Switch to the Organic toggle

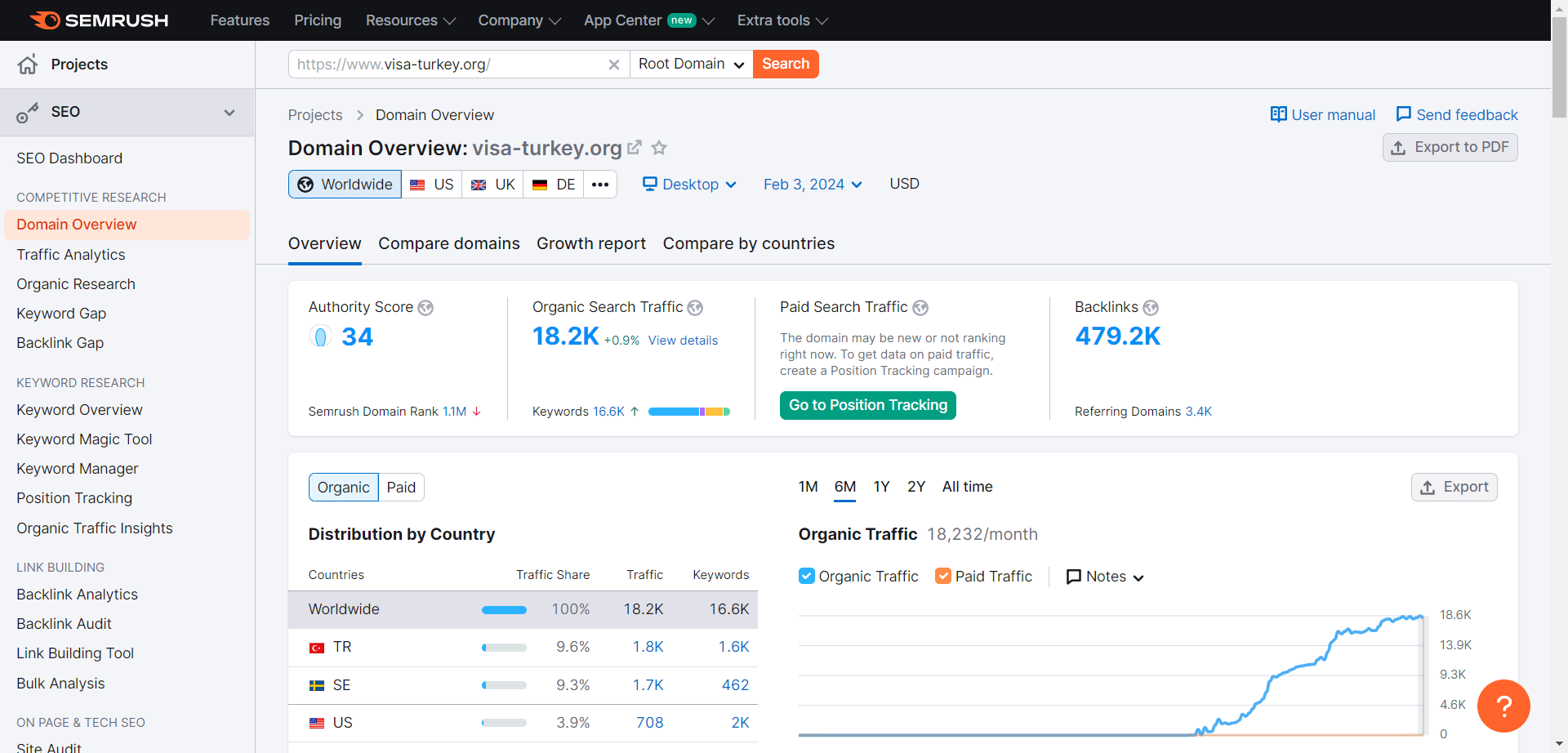[x=344, y=488]
